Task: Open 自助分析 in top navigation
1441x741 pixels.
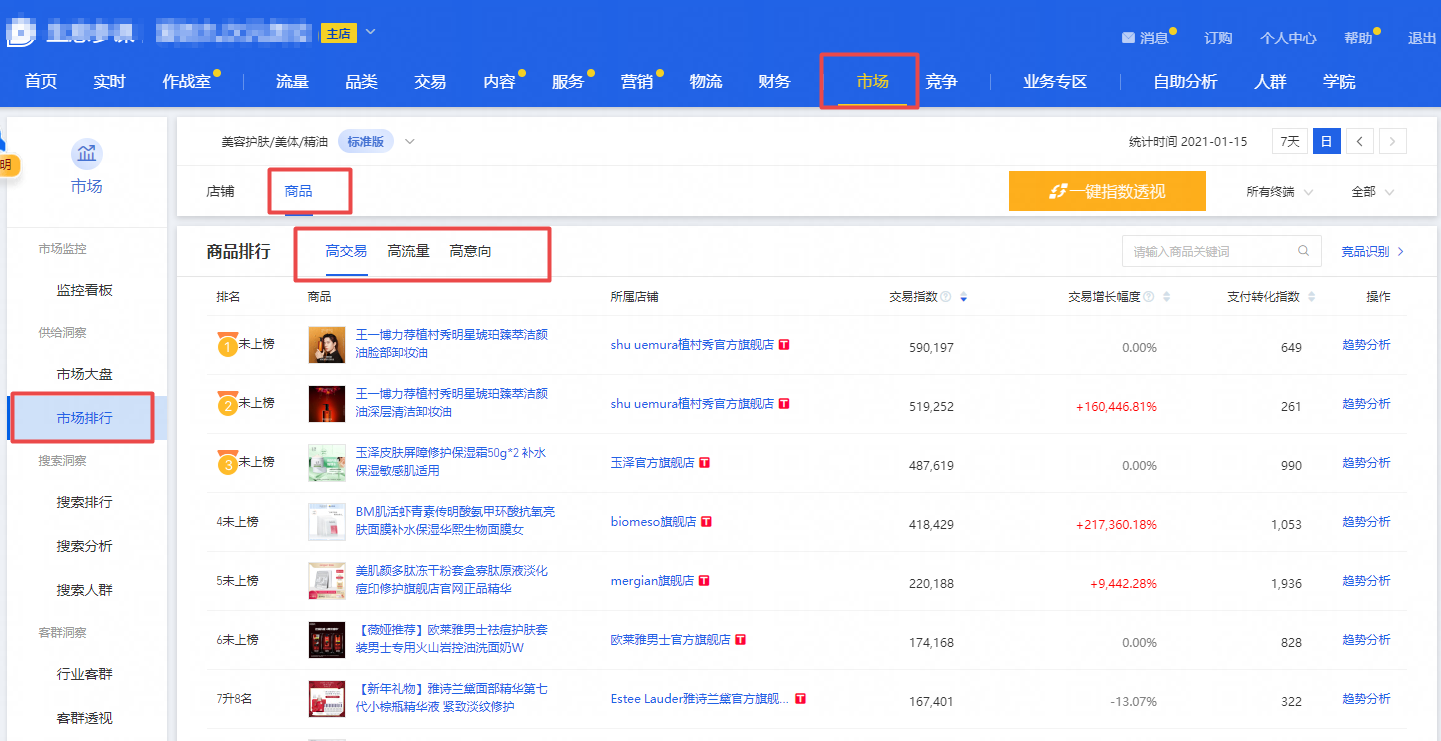Action: 1185,82
